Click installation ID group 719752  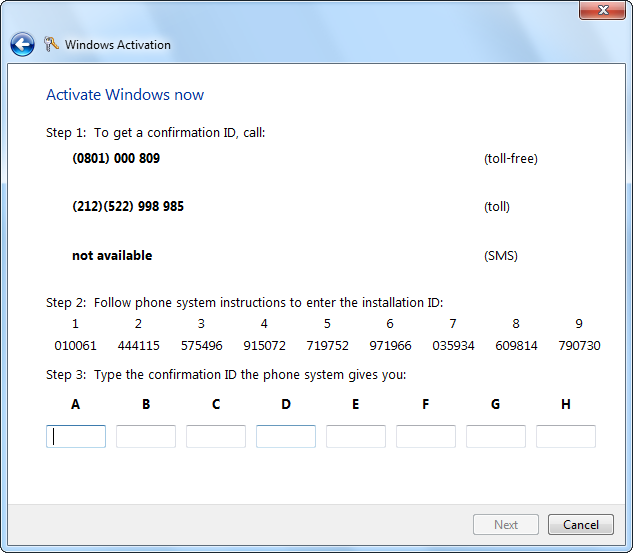click(x=327, y=346)
